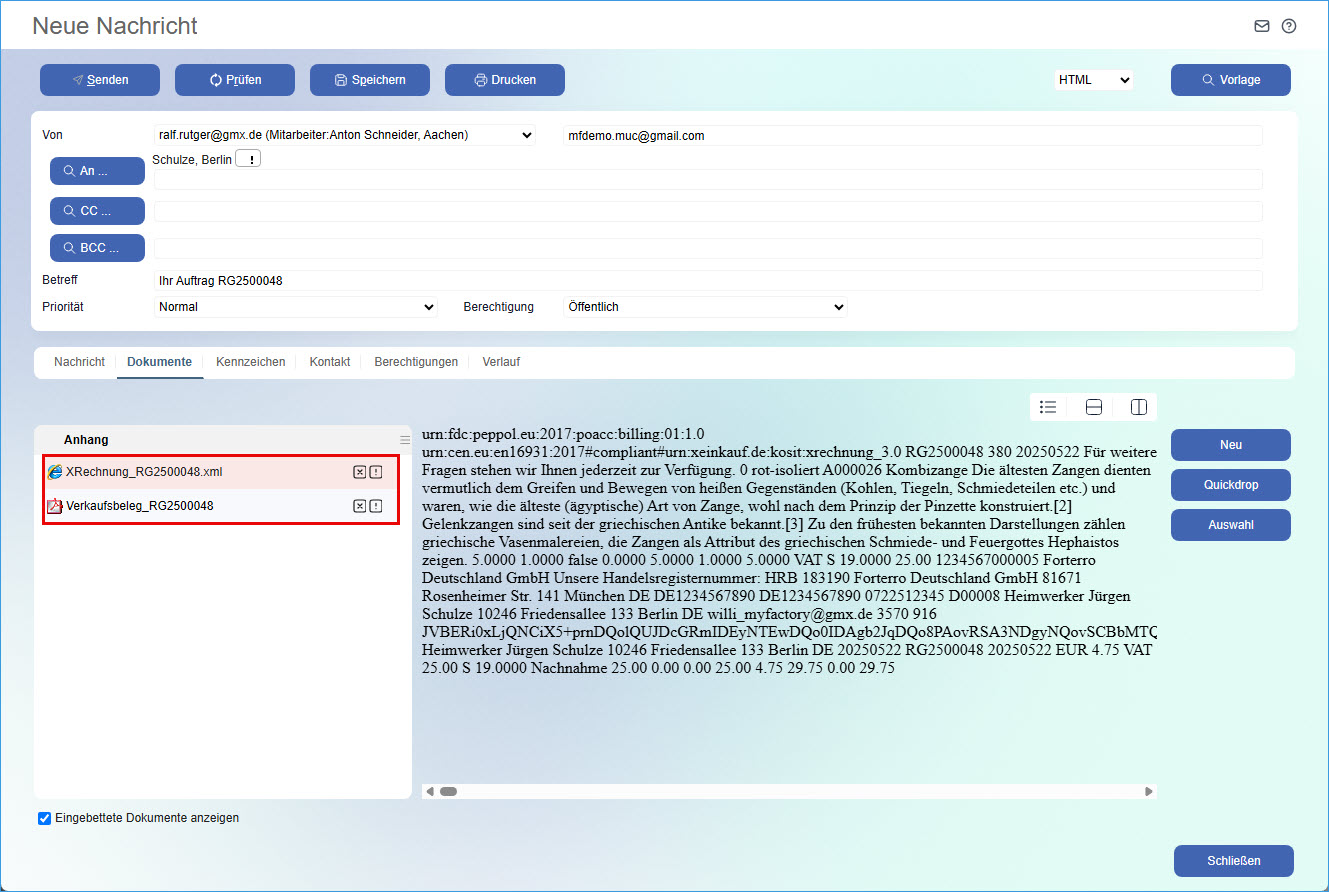Toggle 'Eingebettete Dokumente anzeigen' checkbox
Screen dimensions: 1329x892
pos(44,818)
